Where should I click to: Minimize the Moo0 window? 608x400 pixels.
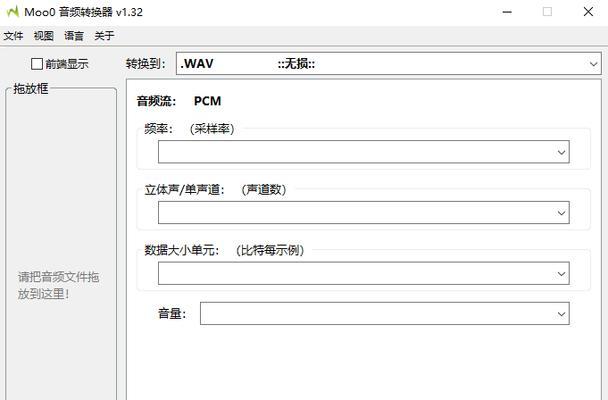(507, 12)
